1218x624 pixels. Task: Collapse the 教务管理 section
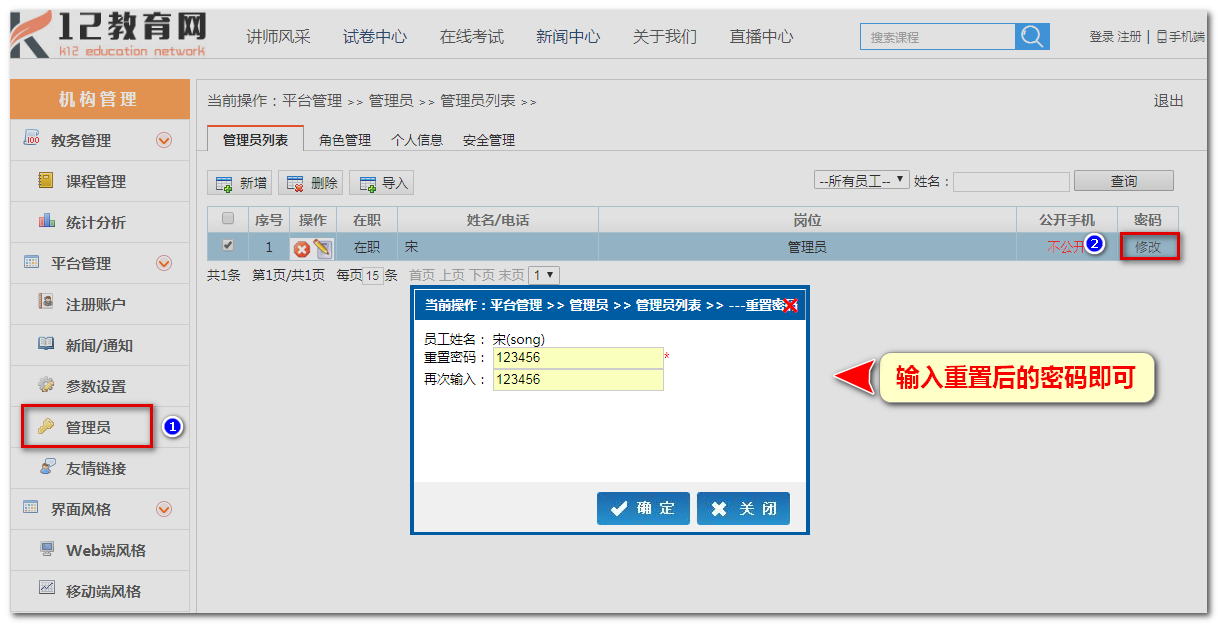pos(164,141)
